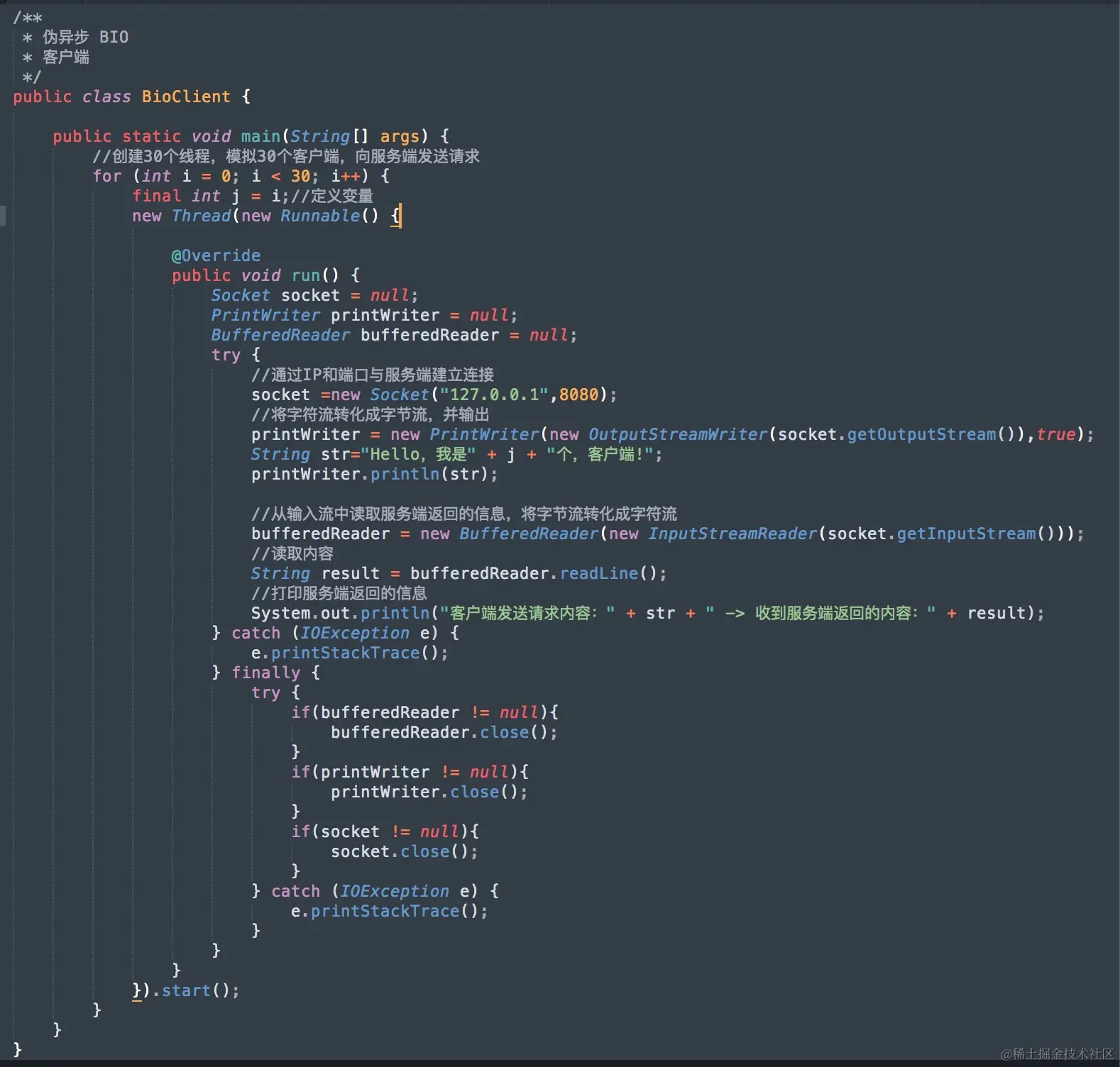
Task: Click bufferedReader.close() call
Action: [x=444, y=732]
